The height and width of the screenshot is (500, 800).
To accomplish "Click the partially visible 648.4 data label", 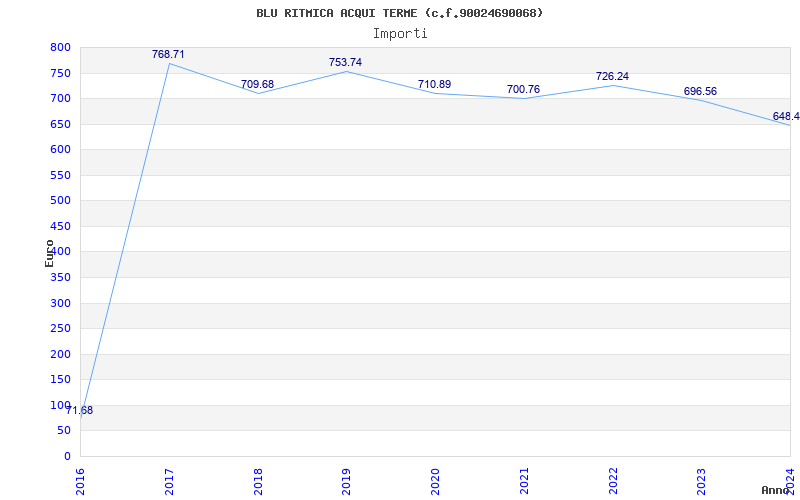I will pos(786,117).
